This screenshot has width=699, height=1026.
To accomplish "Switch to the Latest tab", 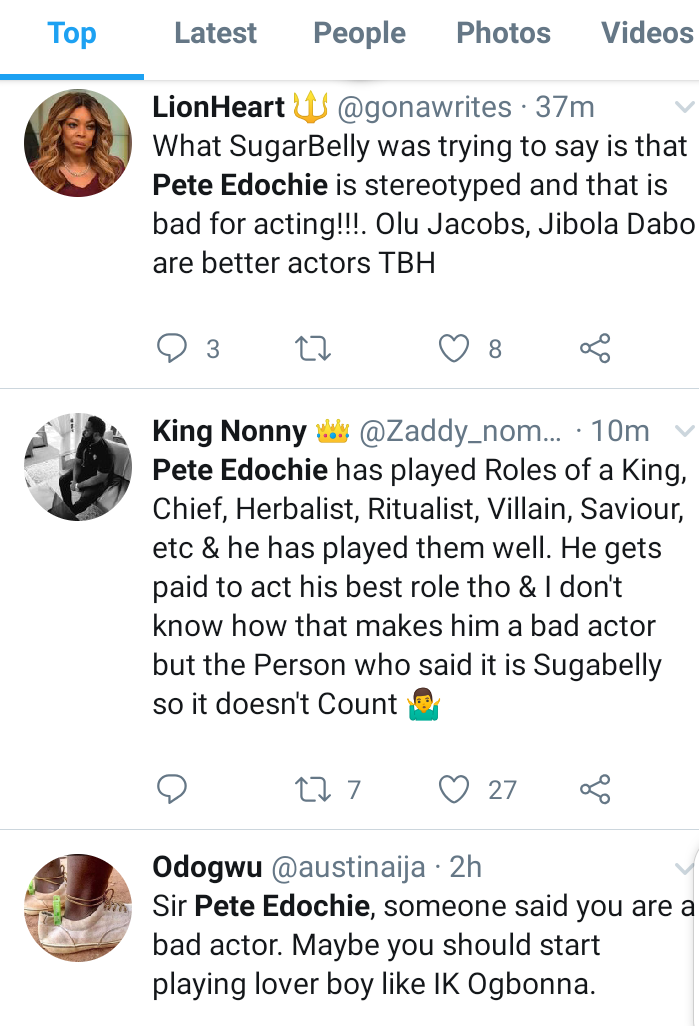I will tap(215, 33).
